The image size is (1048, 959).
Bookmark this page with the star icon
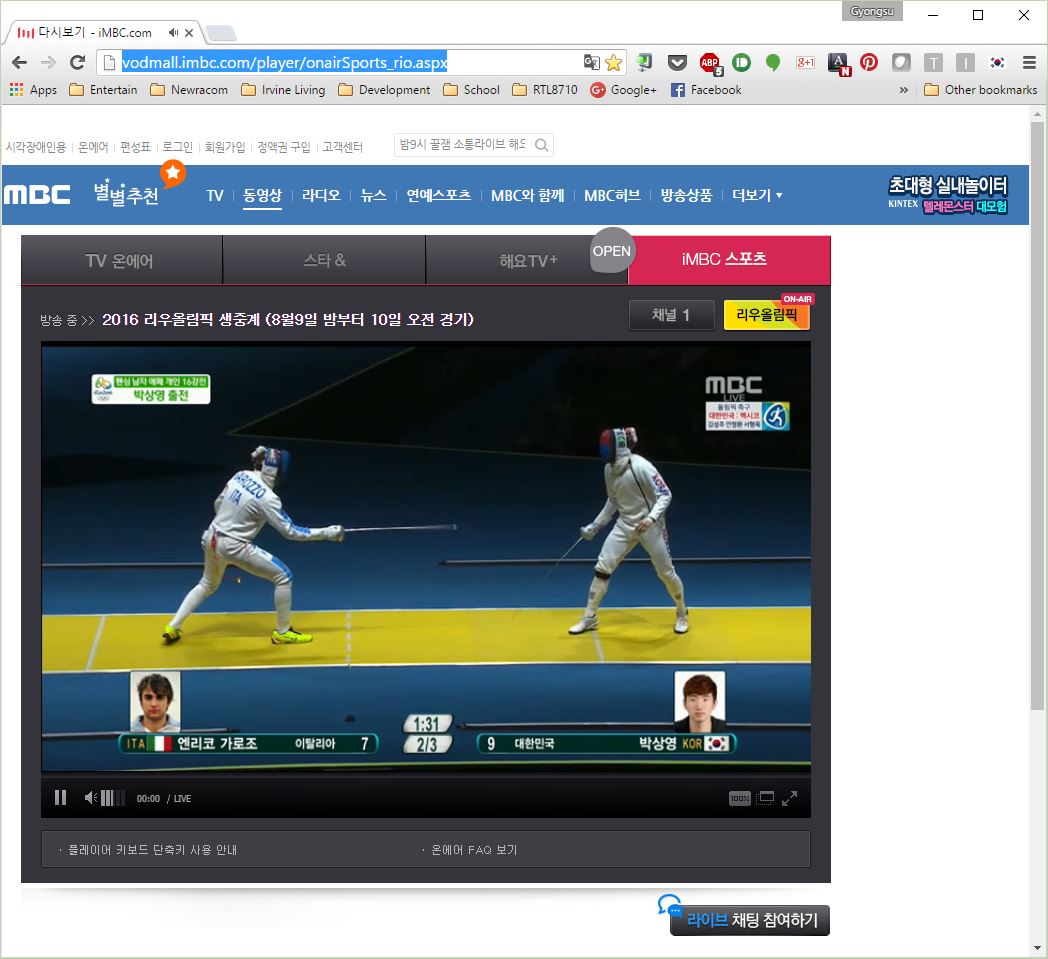click(613, 63)
